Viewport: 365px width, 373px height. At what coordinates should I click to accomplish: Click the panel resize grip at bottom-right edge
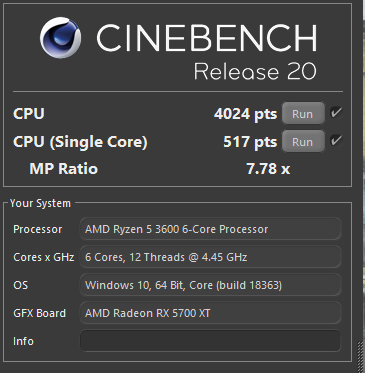pyautogui.click(x=361, y=357)
